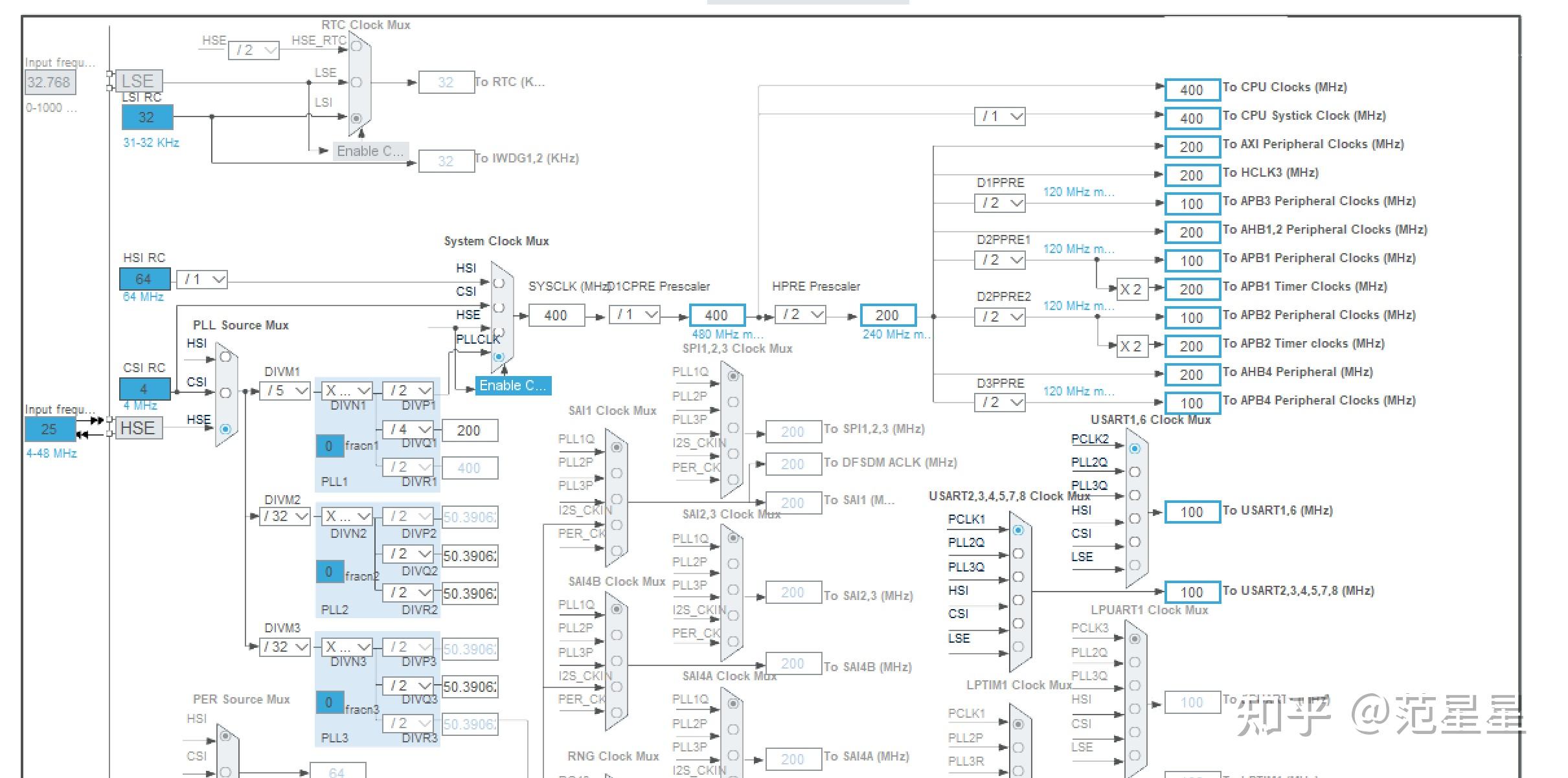Open the D1PPRE /2 dropdown
Screen dimensions: 1568x778
click(1000, 203)
